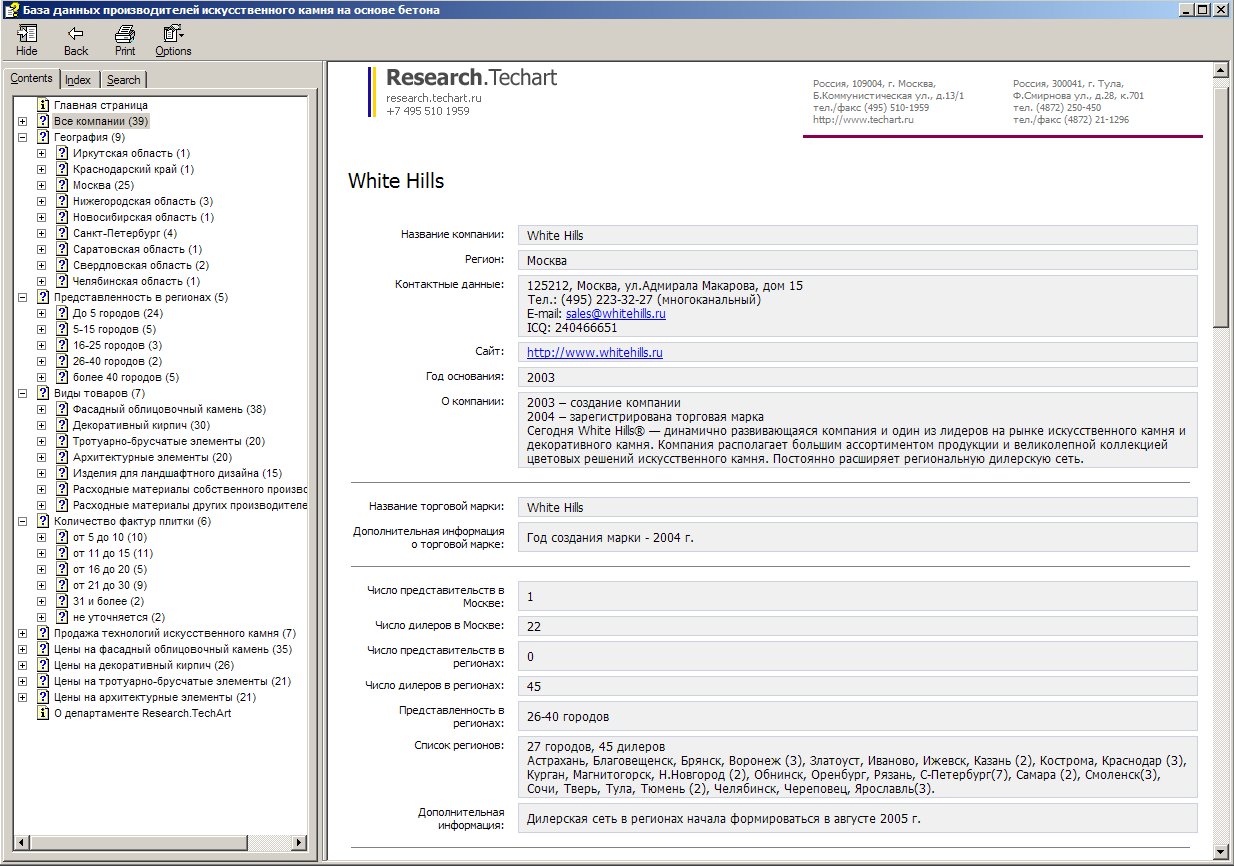The image size is (1234, 866).
Task: Open the sales@whitehills.ru email link
Action: pos(616,313)
